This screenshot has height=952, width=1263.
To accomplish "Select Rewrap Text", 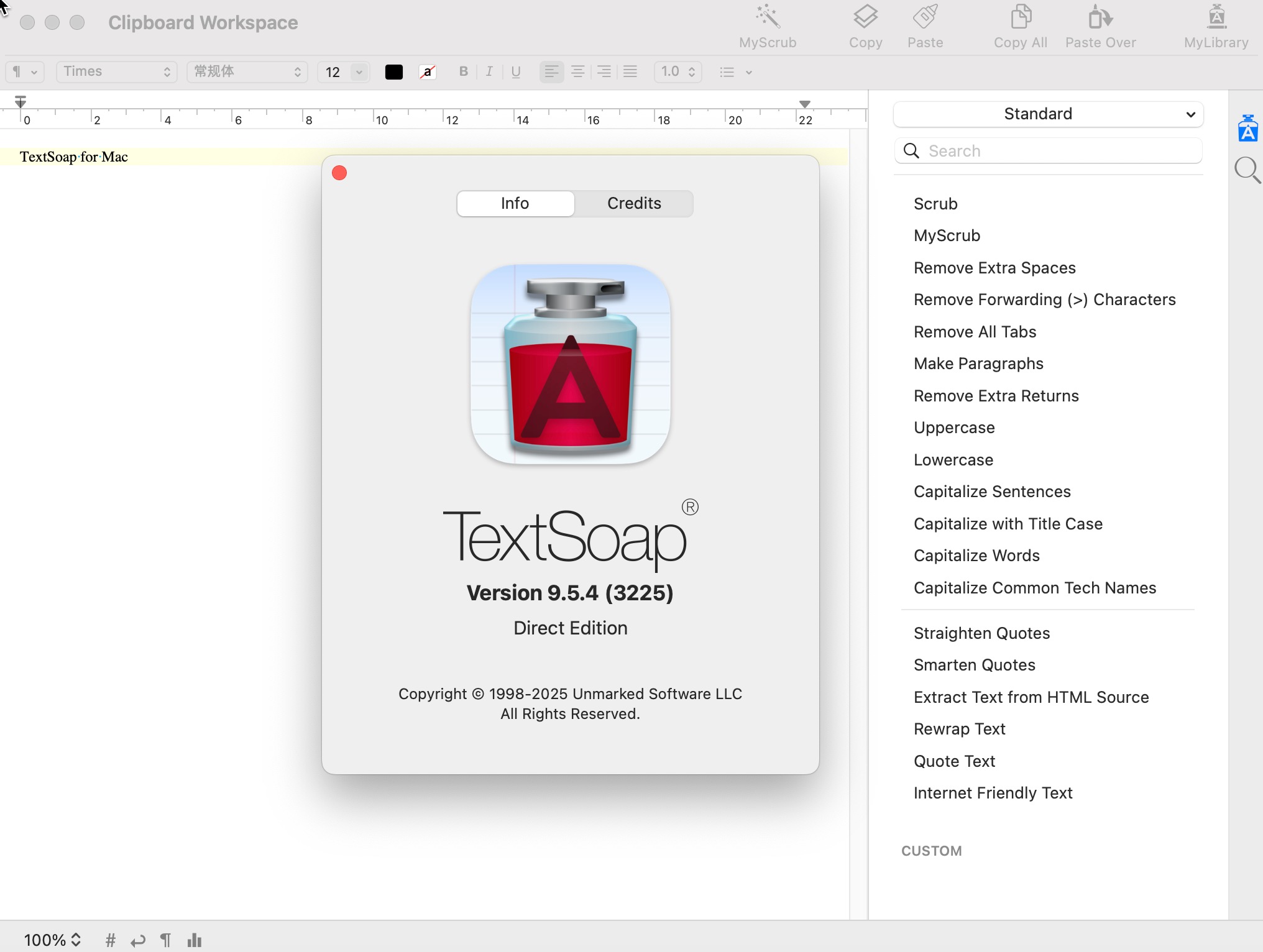I will click(959, 729).
